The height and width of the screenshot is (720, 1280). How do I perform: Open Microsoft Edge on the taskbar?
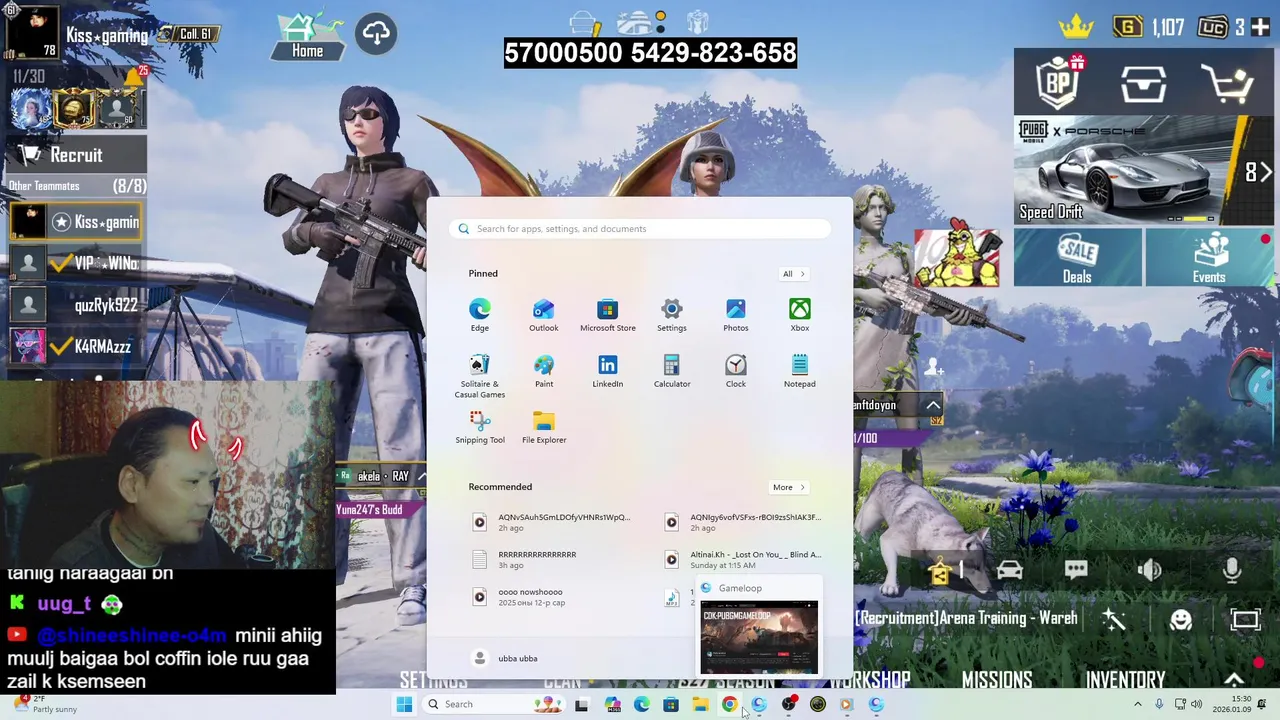point(641,704)
